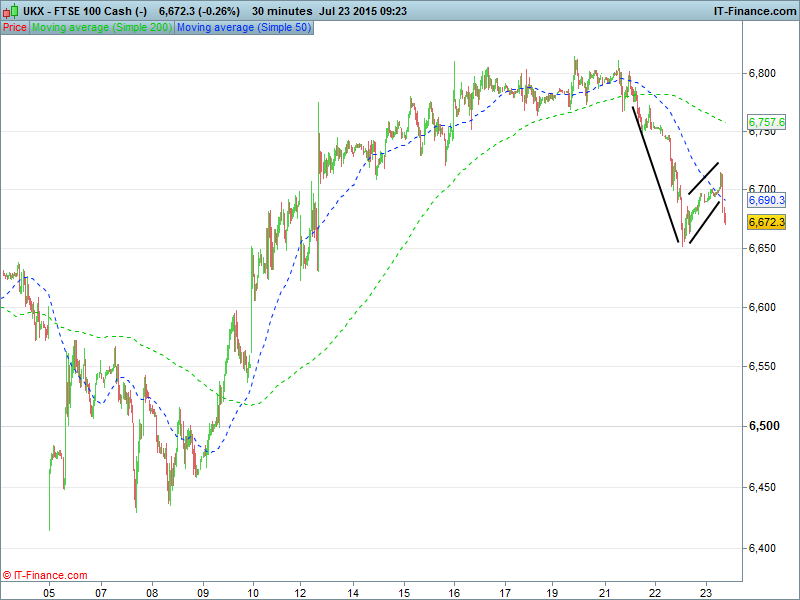Viewport: 800px width, 600px height.
Task: Select the upper short black channel line
Action: (x=704, y=178)
